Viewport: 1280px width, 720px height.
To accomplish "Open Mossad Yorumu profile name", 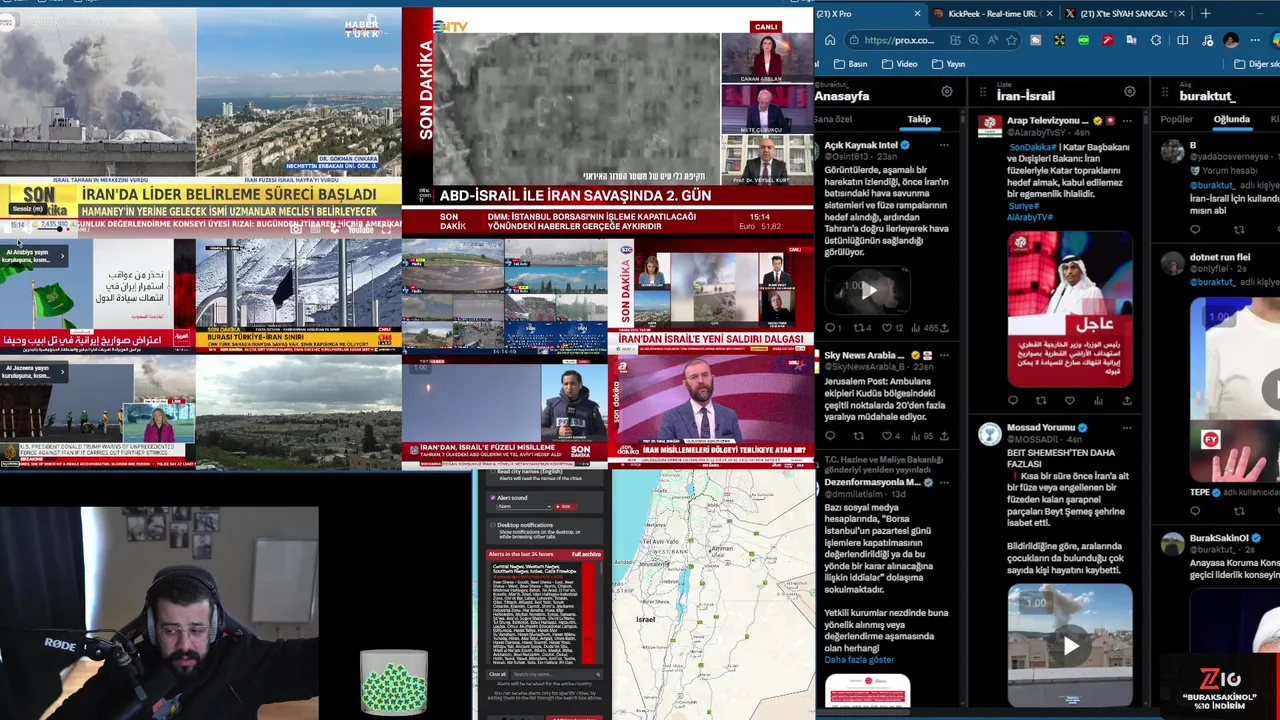I will coord(1040,428).
